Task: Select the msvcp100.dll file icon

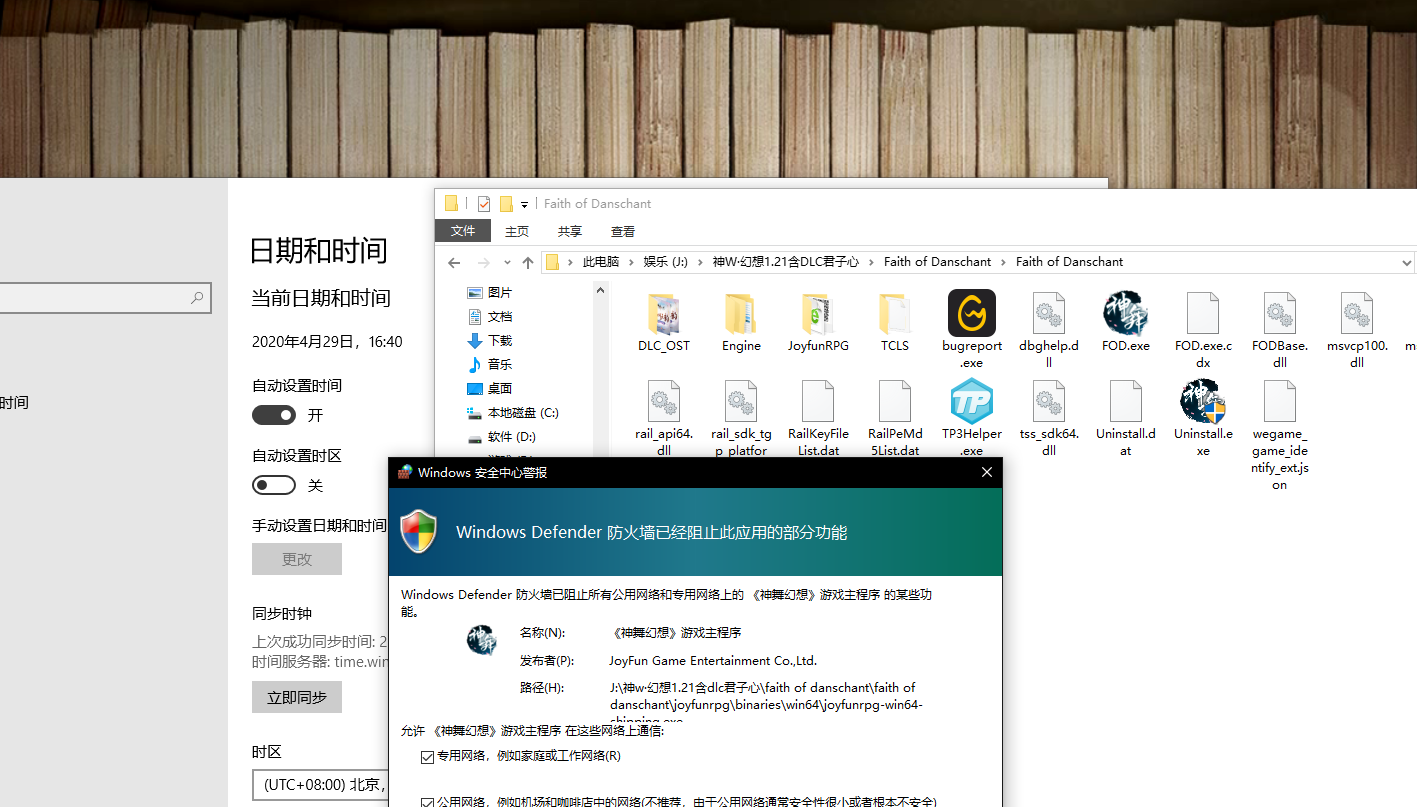Action: click(1357, 313)
